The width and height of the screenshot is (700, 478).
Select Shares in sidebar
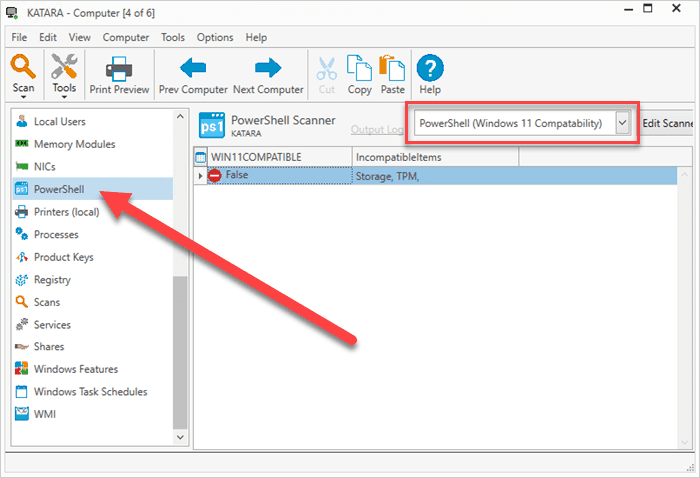coord(92,346)
